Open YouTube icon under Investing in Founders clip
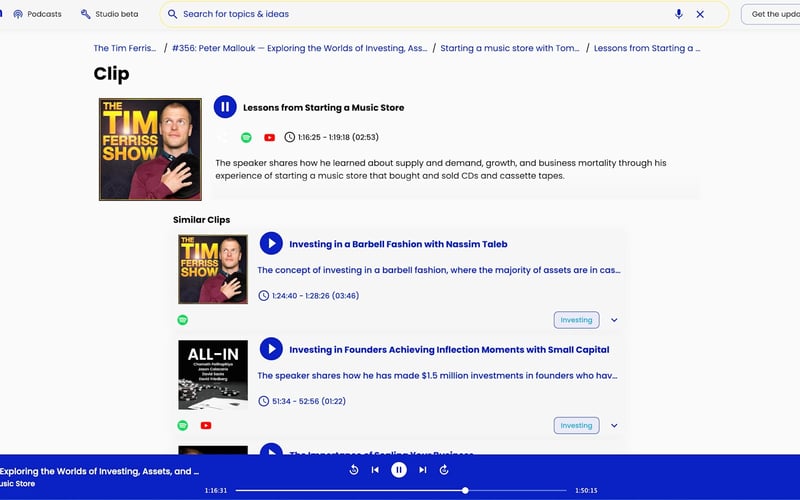The image size is (800, 500). (x=206, y=426)
